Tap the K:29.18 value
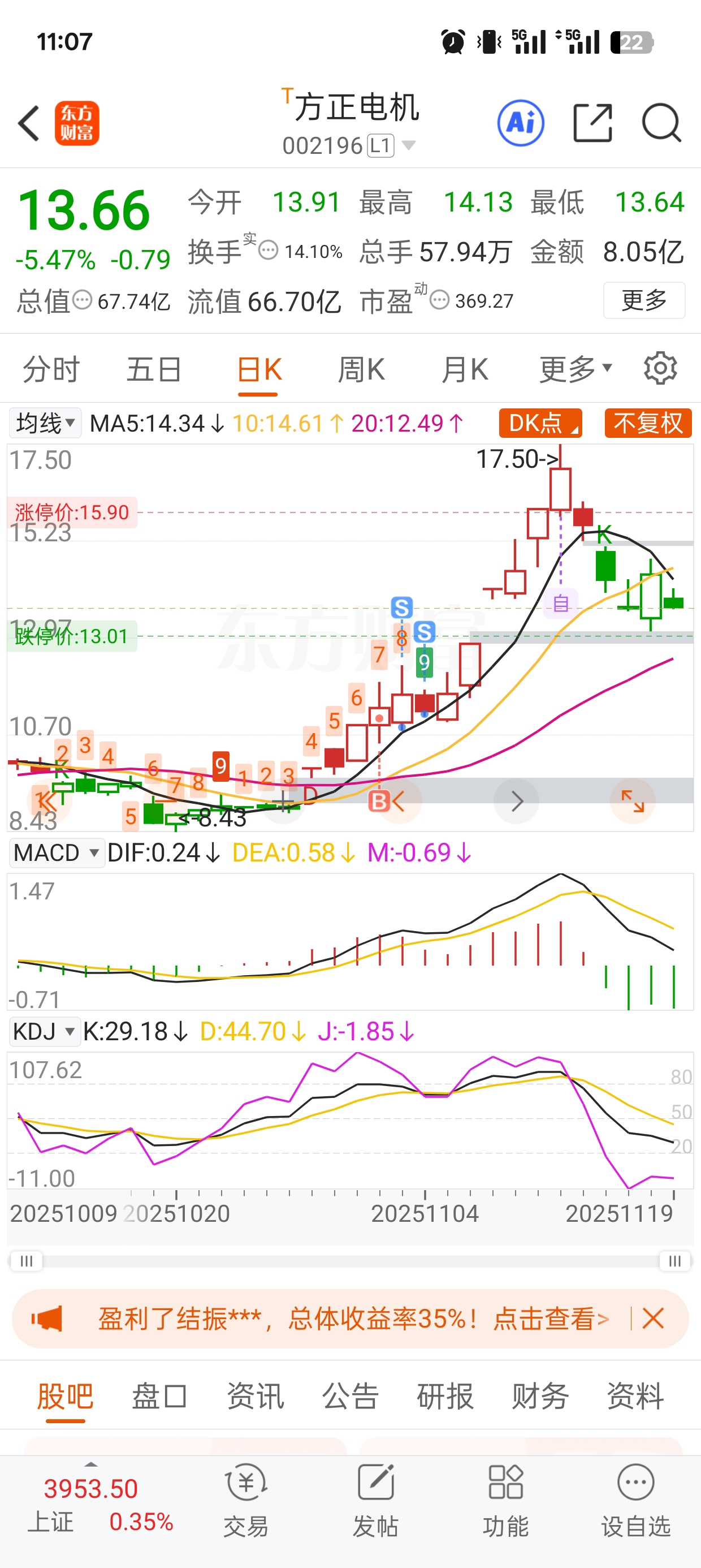The height and width of the screenshot is (1568, 701). (135, 1032)
